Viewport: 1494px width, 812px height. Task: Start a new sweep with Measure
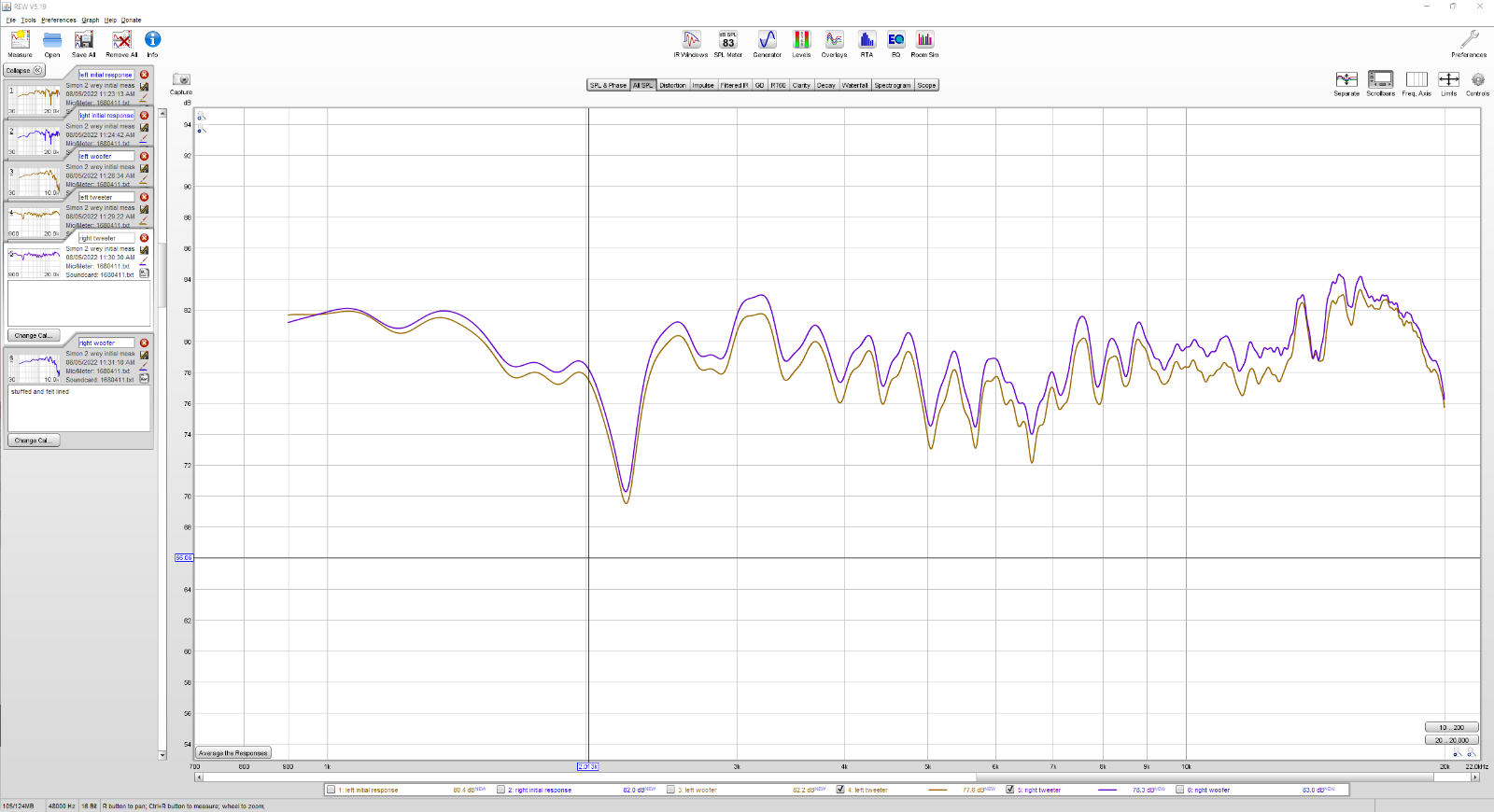[20, 43]
